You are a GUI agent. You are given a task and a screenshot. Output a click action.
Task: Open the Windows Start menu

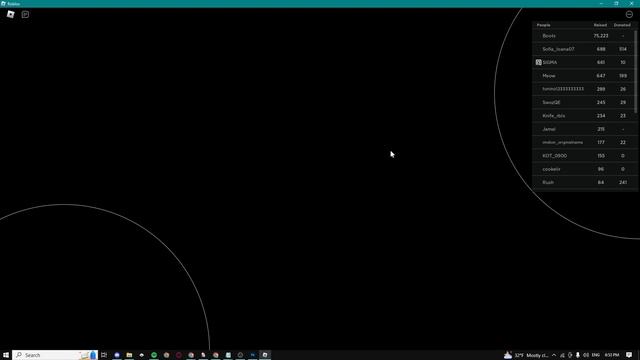(6, 355)
